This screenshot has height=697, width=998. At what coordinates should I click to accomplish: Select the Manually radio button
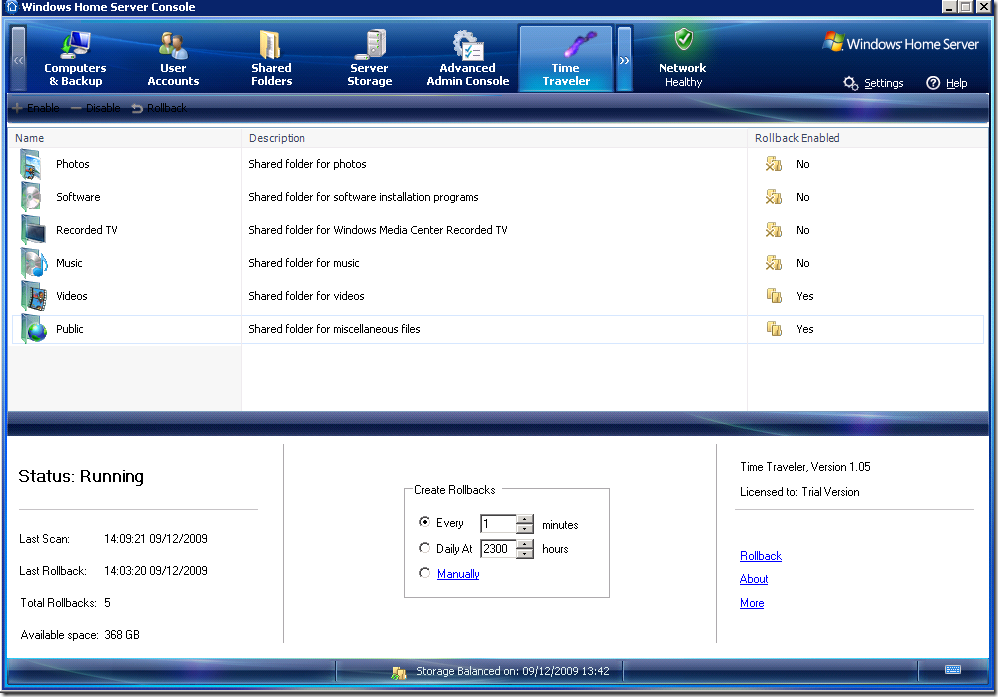(x=425, y=573)
